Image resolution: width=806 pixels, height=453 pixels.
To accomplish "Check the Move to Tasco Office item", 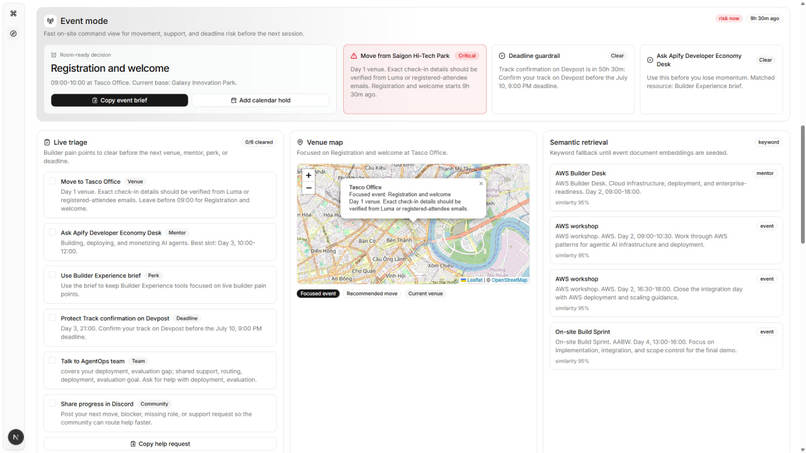I will click(52, 181).
